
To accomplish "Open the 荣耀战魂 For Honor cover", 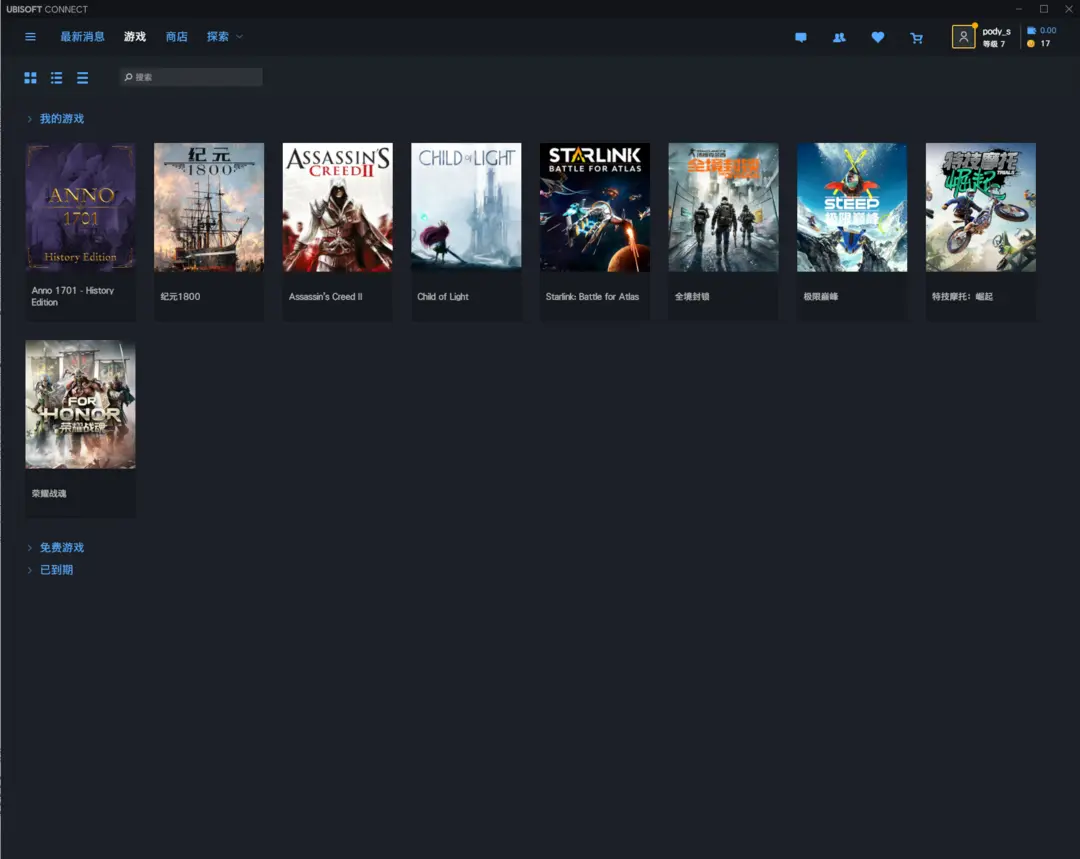I will tap(81, 404).
